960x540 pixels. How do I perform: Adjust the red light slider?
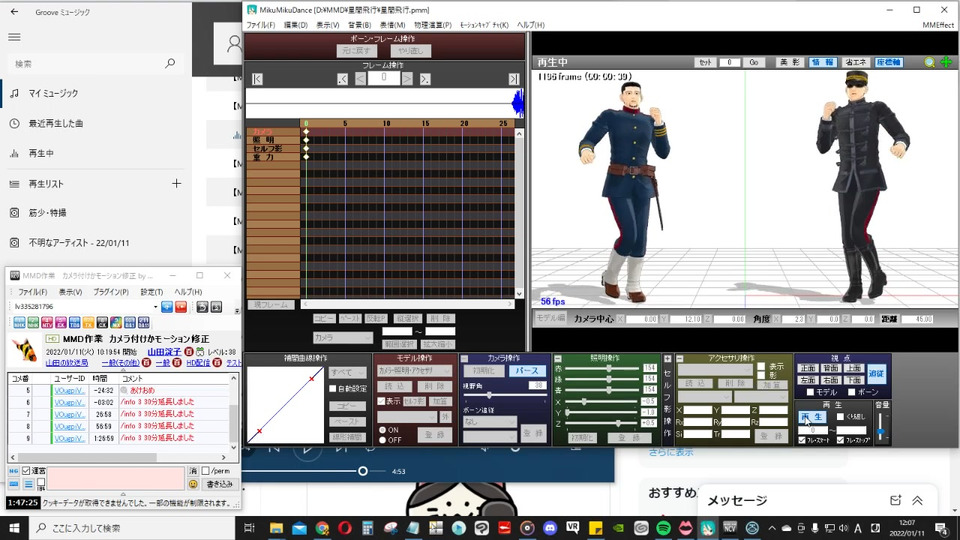pyautogui.click(x=609, y=369)
